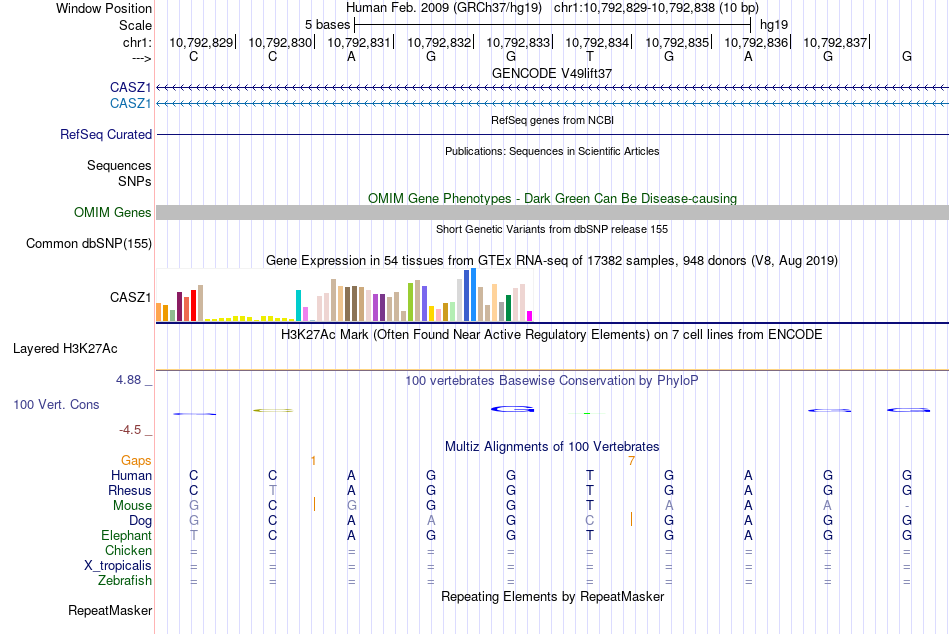Select the chr1: base position label
950x634 pixels.
(x=137, y=42)
